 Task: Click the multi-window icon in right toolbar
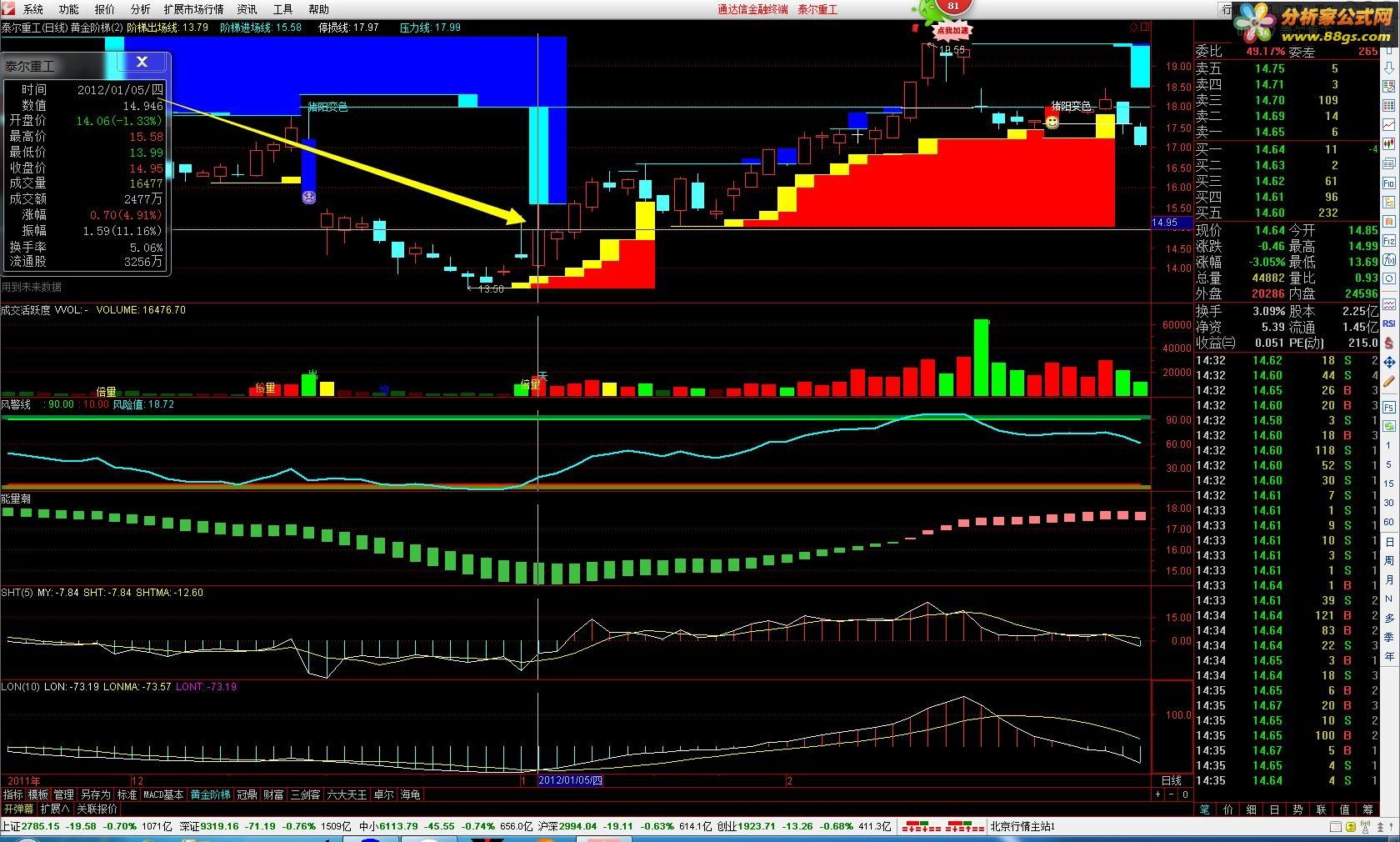coord(1389,163)
